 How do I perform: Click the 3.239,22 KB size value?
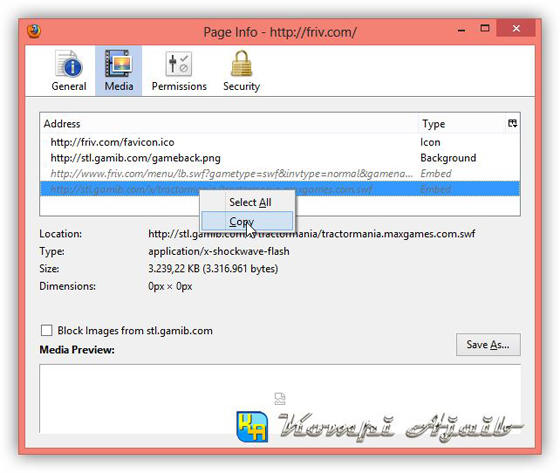click(x=213, y=269)
